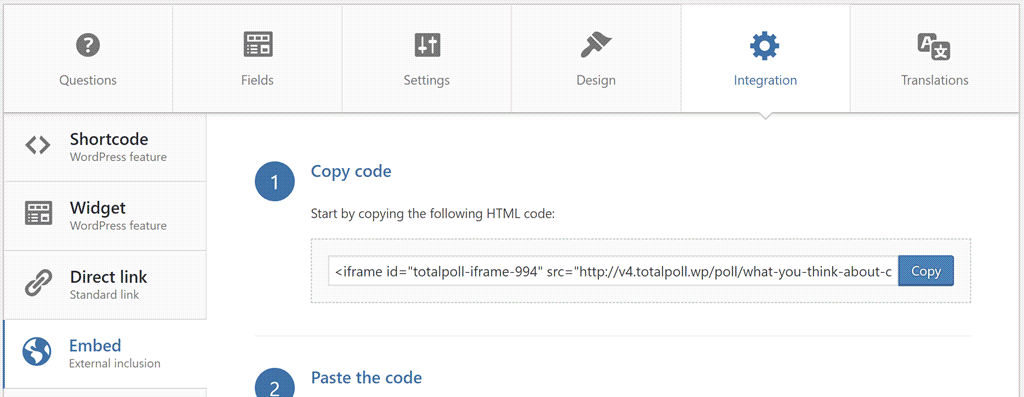The width and height of the screenshot is (1024, 397).
Task: Click the Settings sliders icon
Action: [x=428, y=45]
